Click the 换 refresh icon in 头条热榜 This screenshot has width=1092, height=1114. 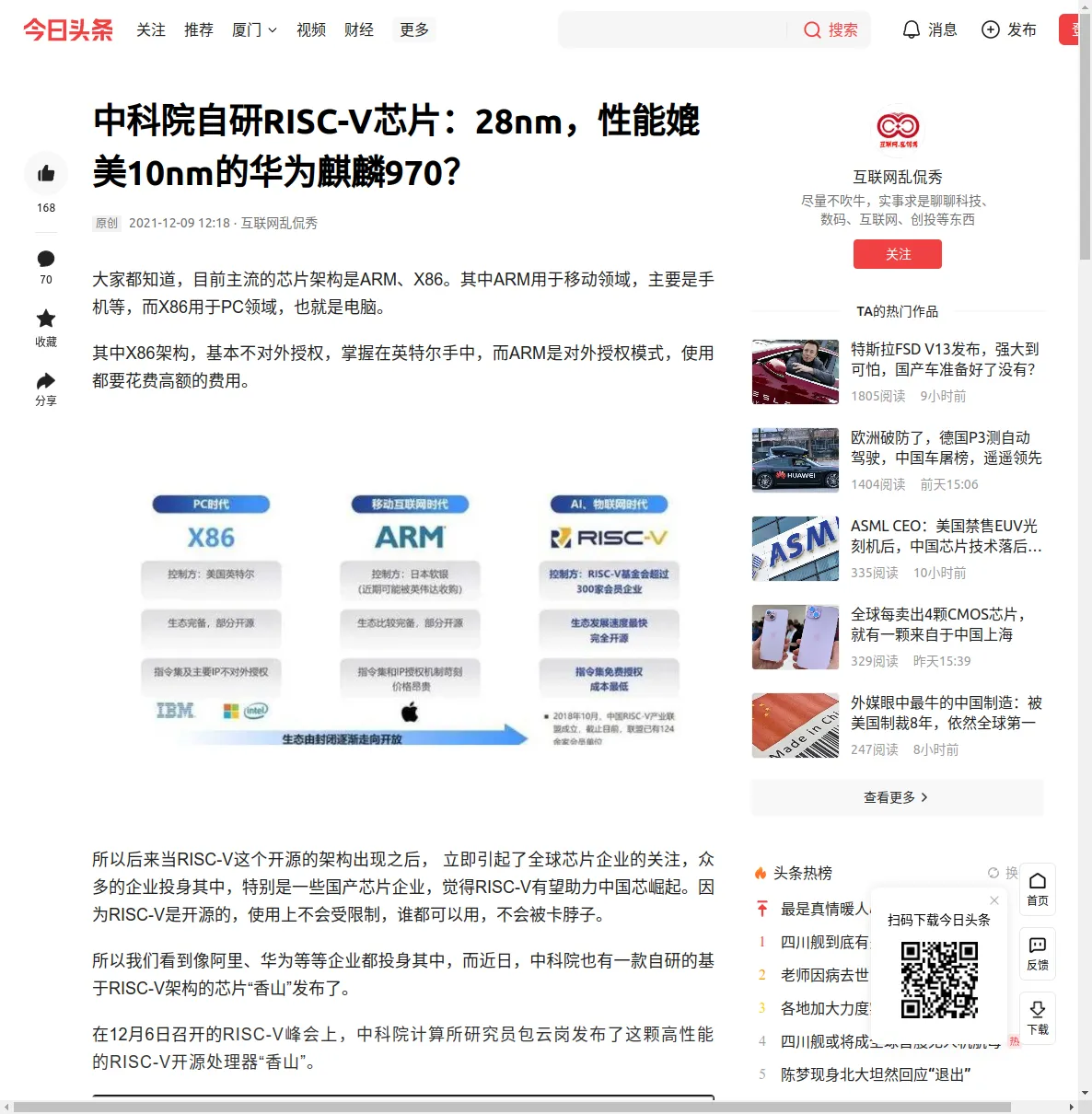click(x=993, y=873)
